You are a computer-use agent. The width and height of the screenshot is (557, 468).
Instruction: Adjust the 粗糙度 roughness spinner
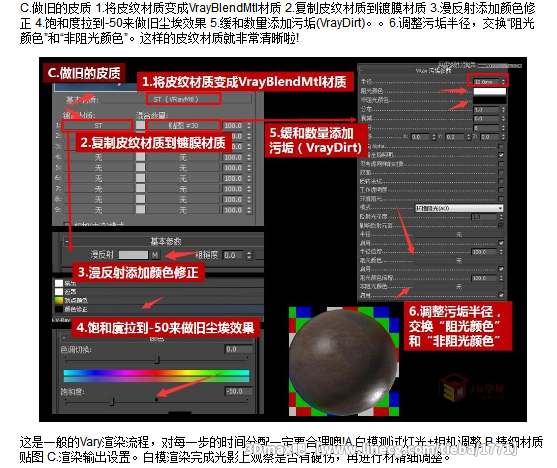tap(249, 255)
